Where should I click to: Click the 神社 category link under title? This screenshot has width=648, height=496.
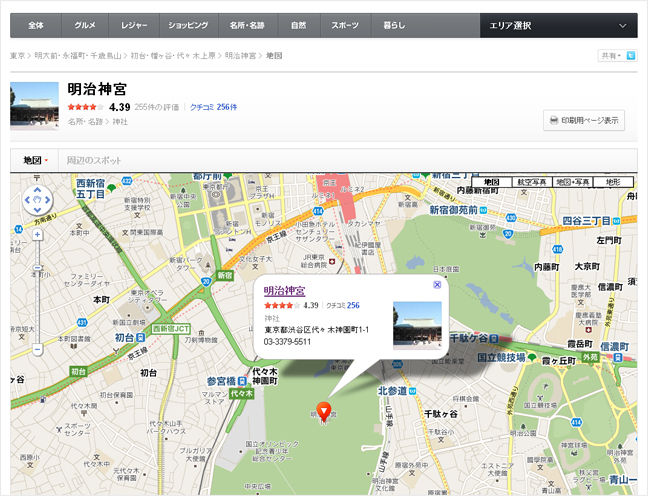point(120,122)
